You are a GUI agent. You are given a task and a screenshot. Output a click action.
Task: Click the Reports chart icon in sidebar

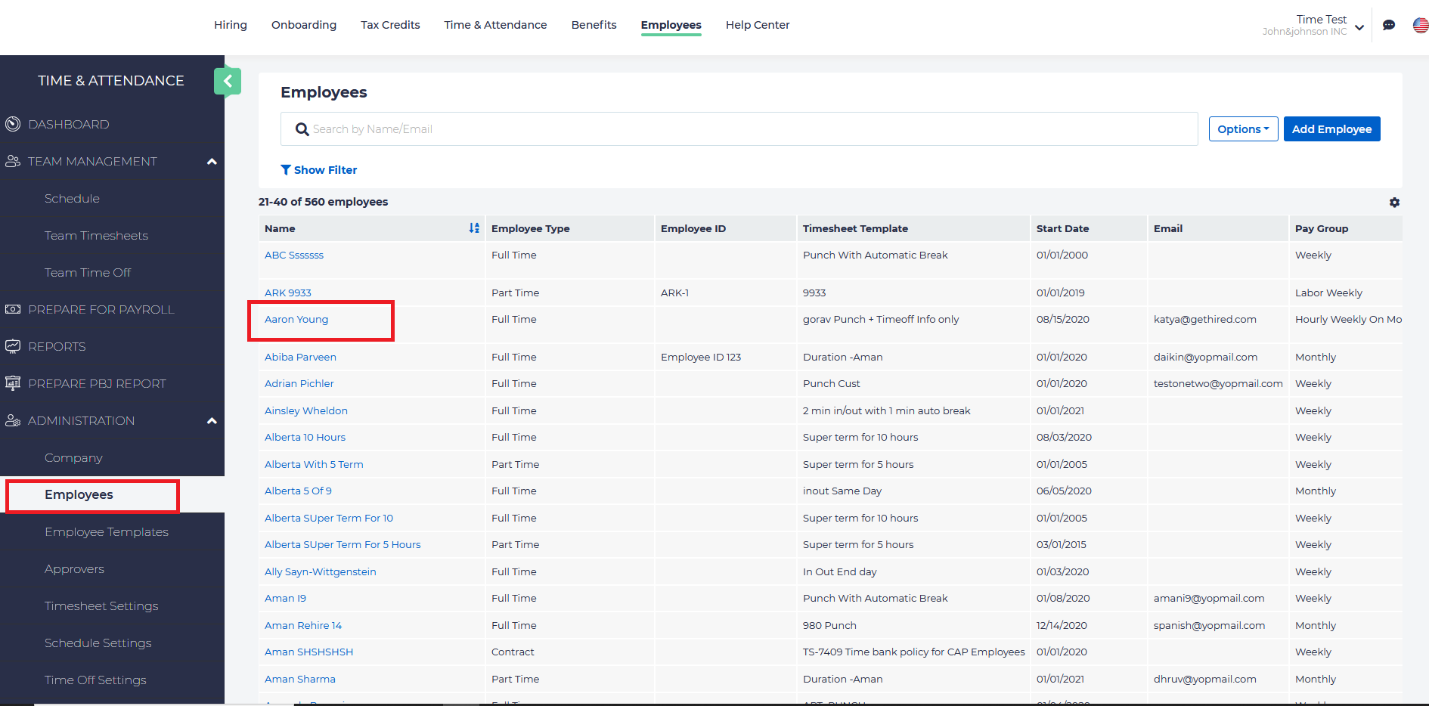(13, 347)
